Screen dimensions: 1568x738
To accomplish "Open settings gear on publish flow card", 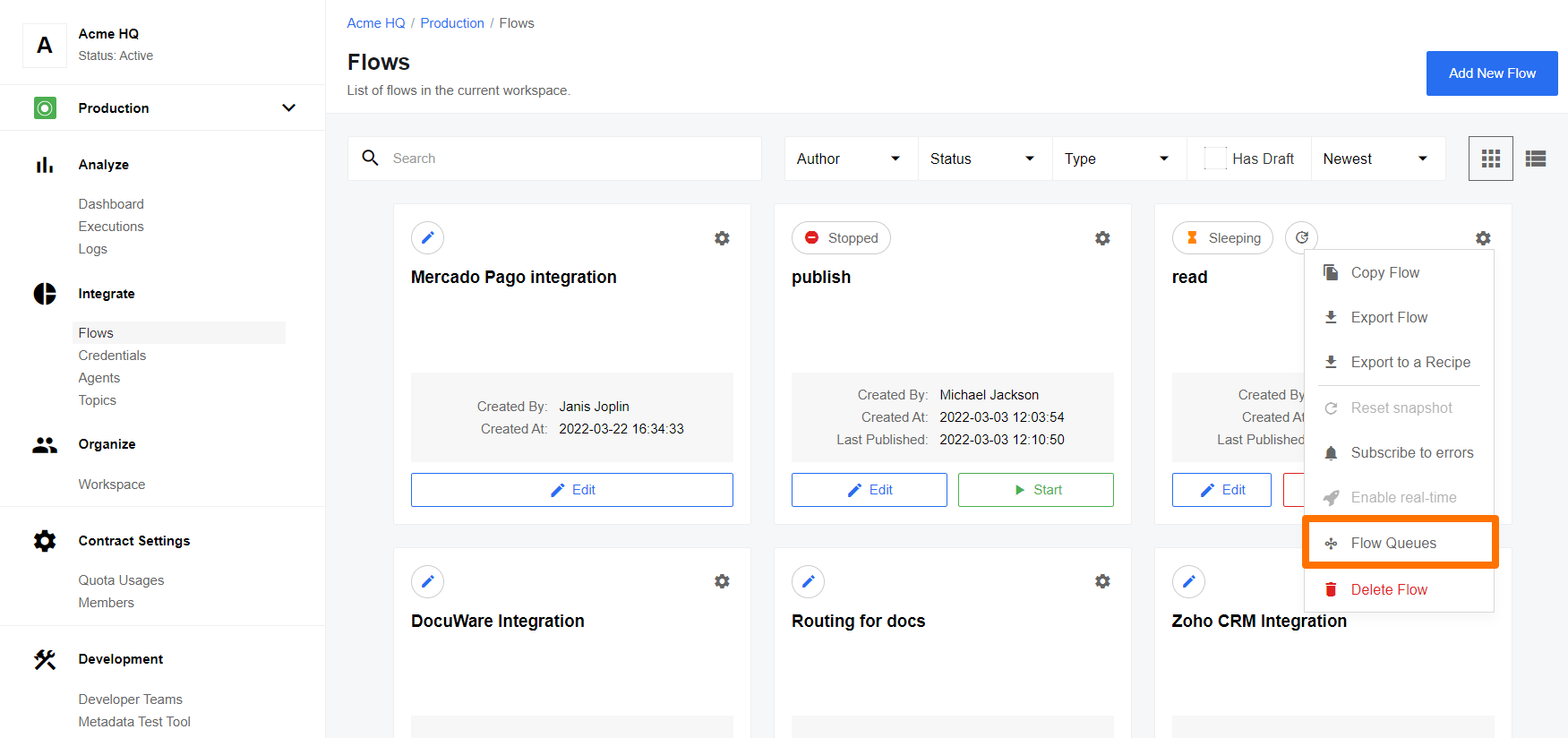I will (x=1102, y=238).
